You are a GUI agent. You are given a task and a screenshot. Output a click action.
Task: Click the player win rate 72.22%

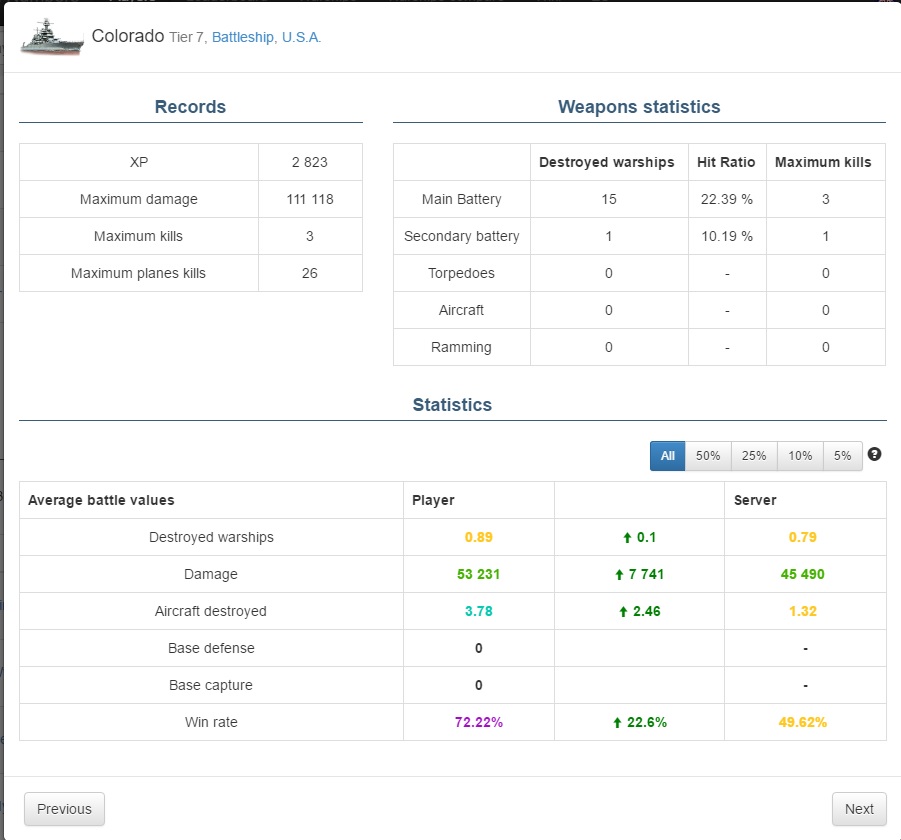tap(479, 722)
